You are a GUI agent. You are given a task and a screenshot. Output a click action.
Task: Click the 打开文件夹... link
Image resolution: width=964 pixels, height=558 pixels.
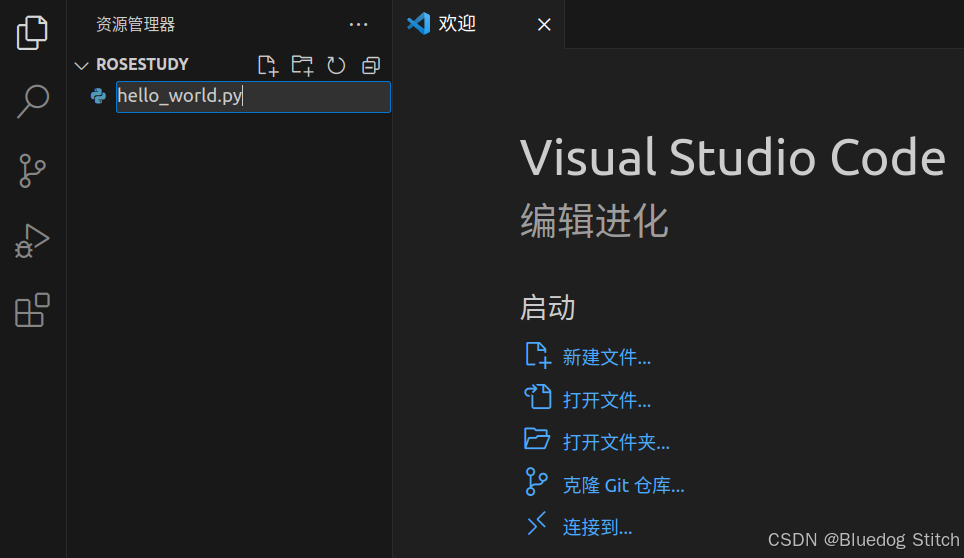(616, 442)
